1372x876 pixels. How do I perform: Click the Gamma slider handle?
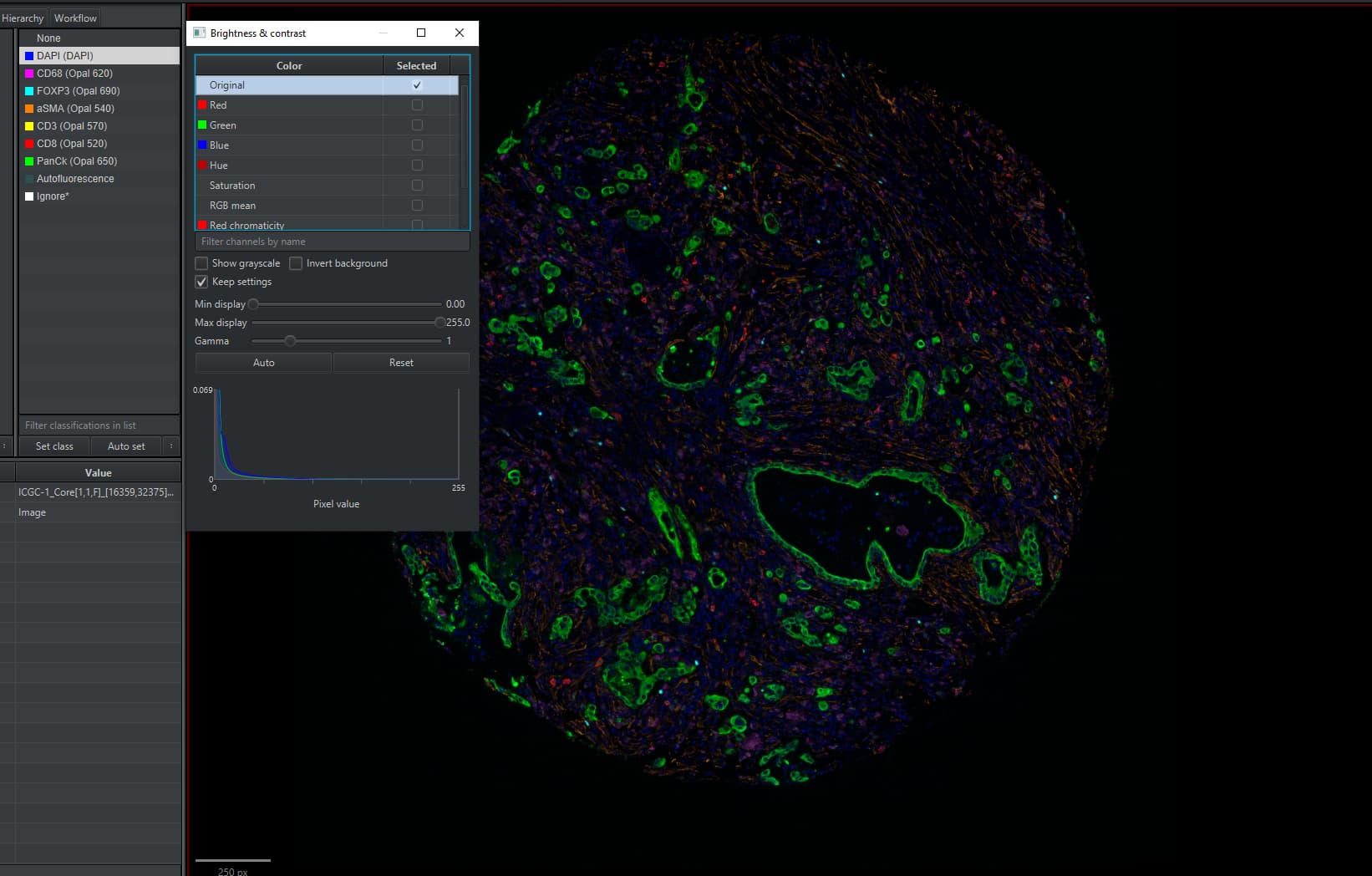[290, 340]
